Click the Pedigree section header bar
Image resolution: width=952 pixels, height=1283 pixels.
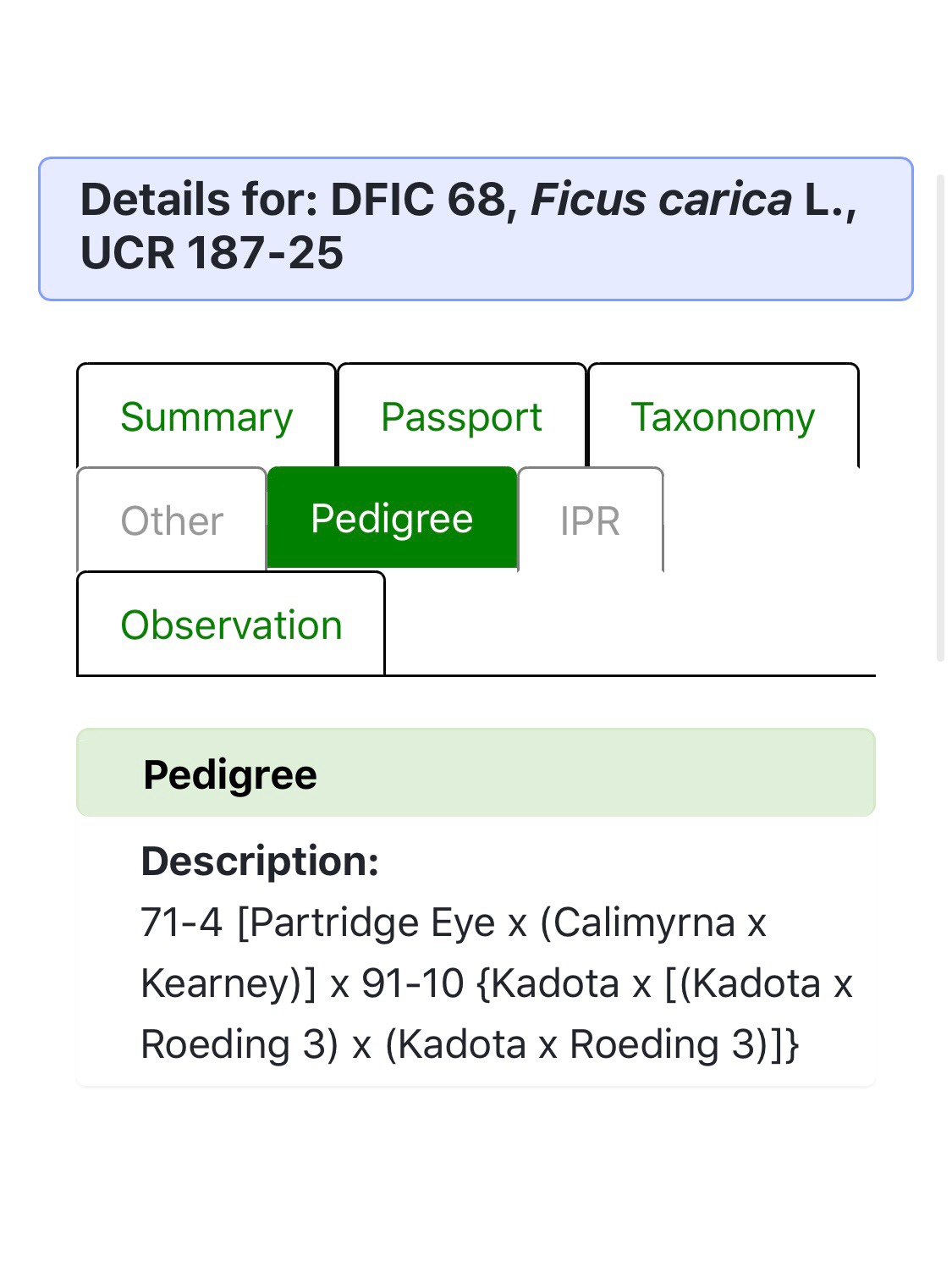click(476, 774)
